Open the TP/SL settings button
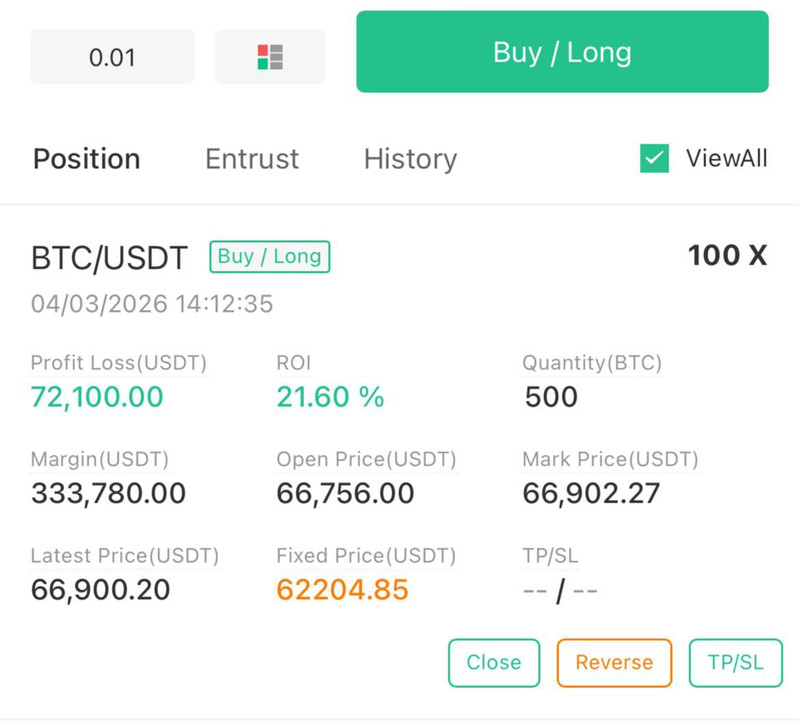 [735, 663]
